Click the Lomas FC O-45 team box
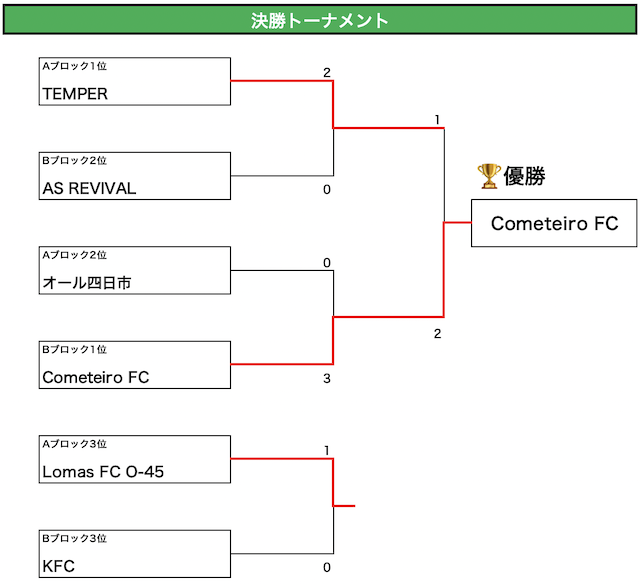The image size is (640, 588). [134, 460]
